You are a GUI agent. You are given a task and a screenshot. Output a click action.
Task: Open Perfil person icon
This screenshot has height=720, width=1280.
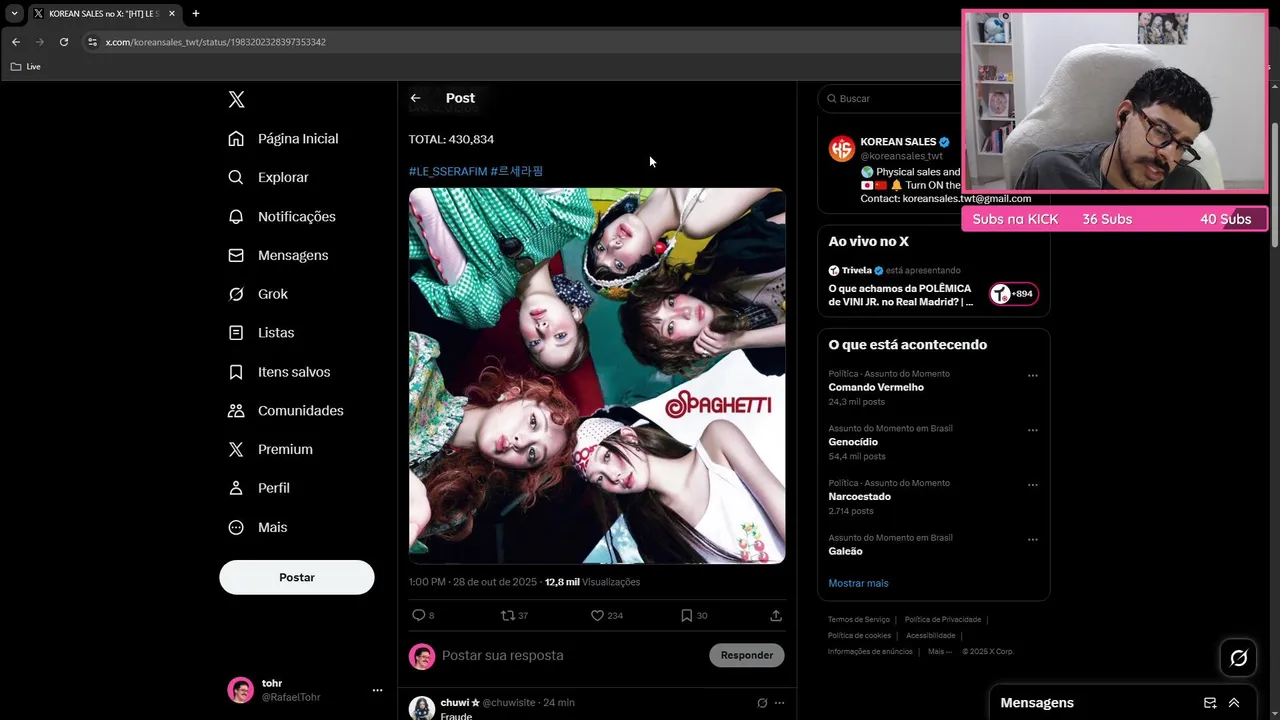point(236,488)
